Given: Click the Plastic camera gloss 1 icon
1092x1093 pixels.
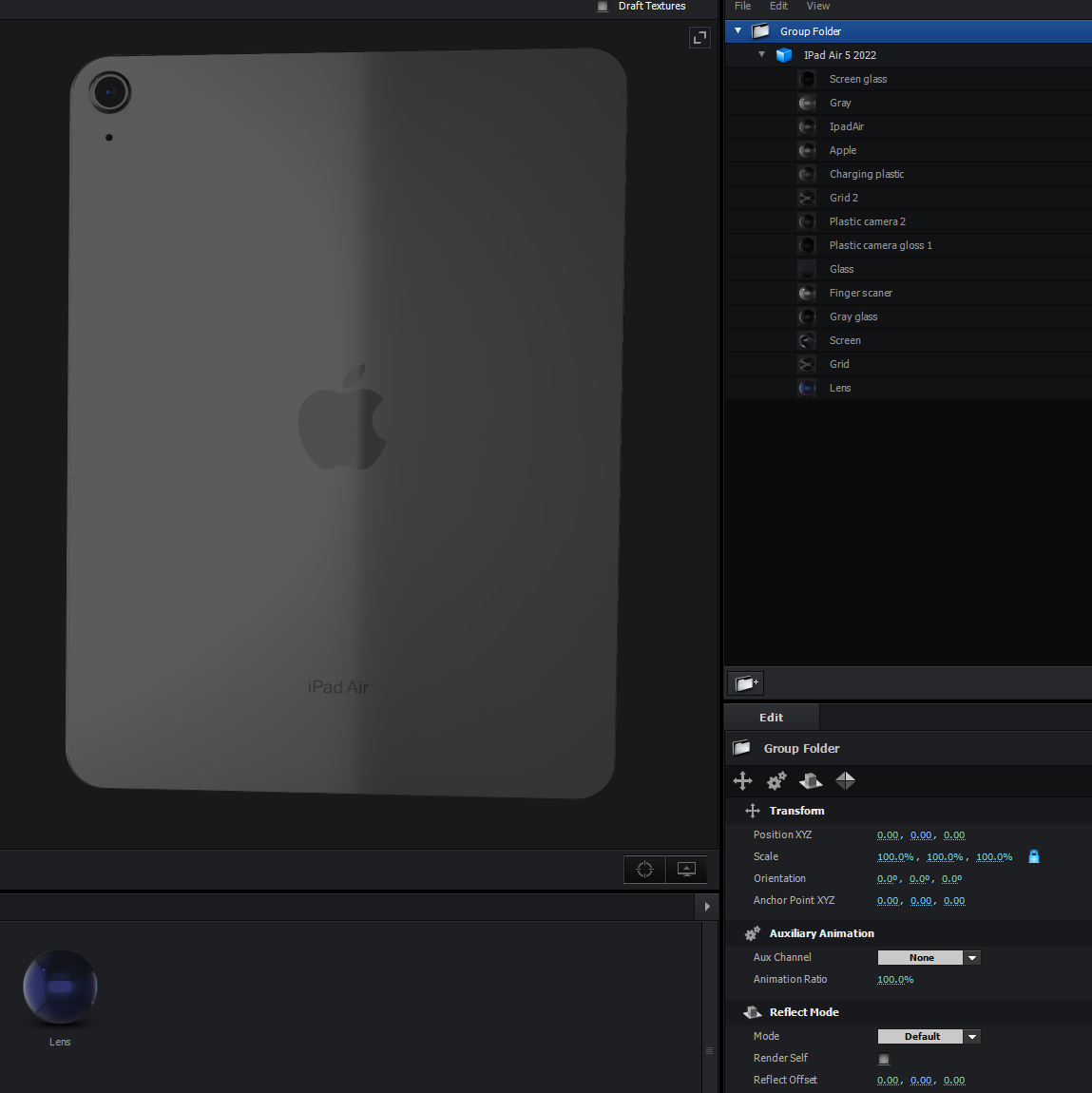Looking at the screenshot, I should point(807,244).
